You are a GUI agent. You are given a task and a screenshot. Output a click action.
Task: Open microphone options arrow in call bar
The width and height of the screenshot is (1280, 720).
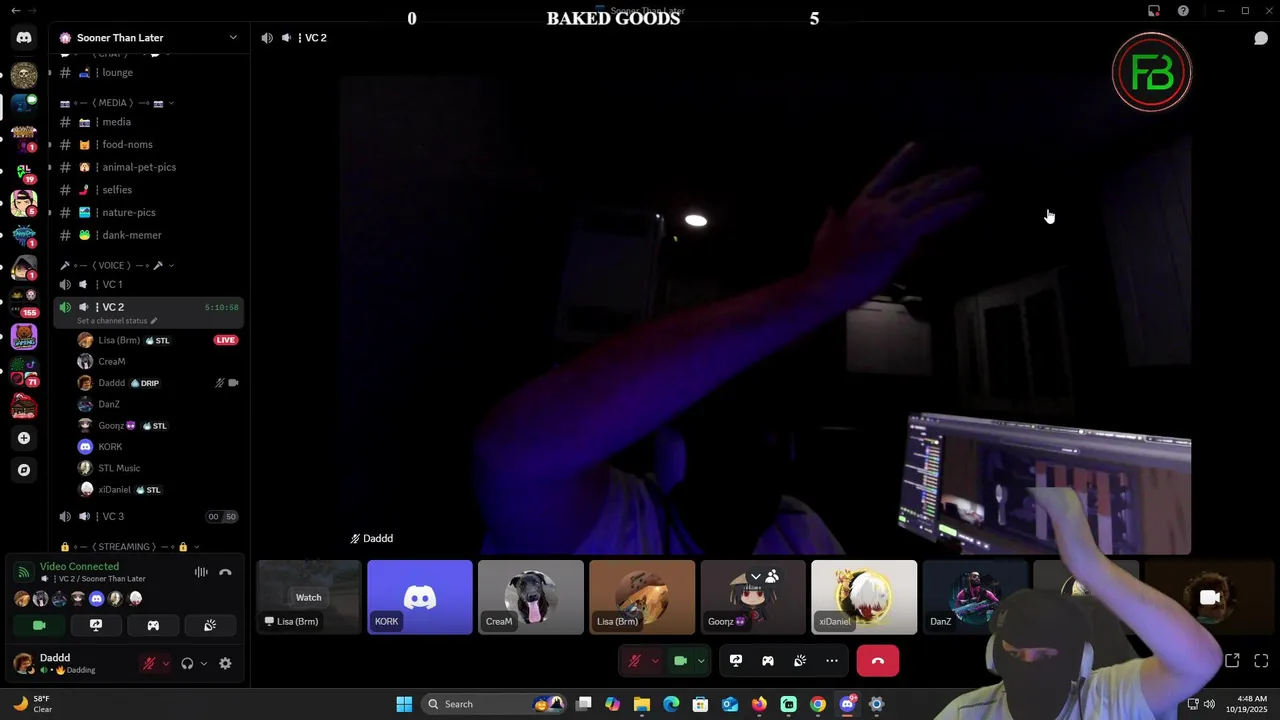click(655, 661)
